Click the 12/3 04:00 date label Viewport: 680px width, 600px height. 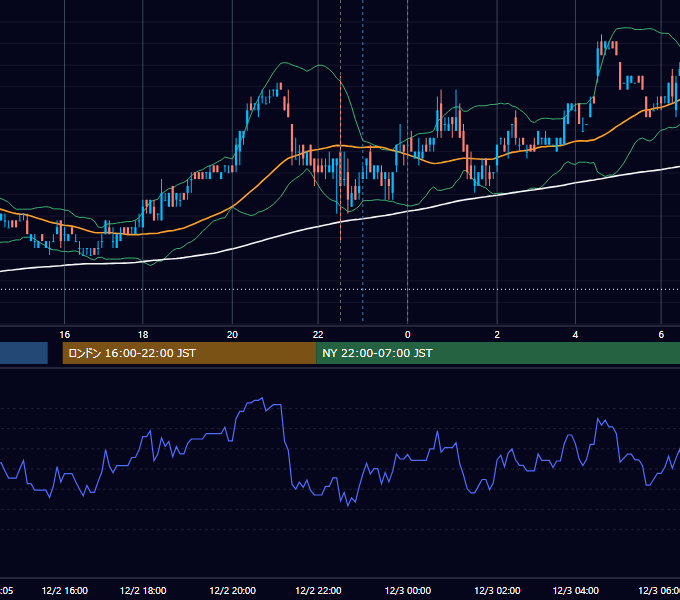click(x=575, y=590)
